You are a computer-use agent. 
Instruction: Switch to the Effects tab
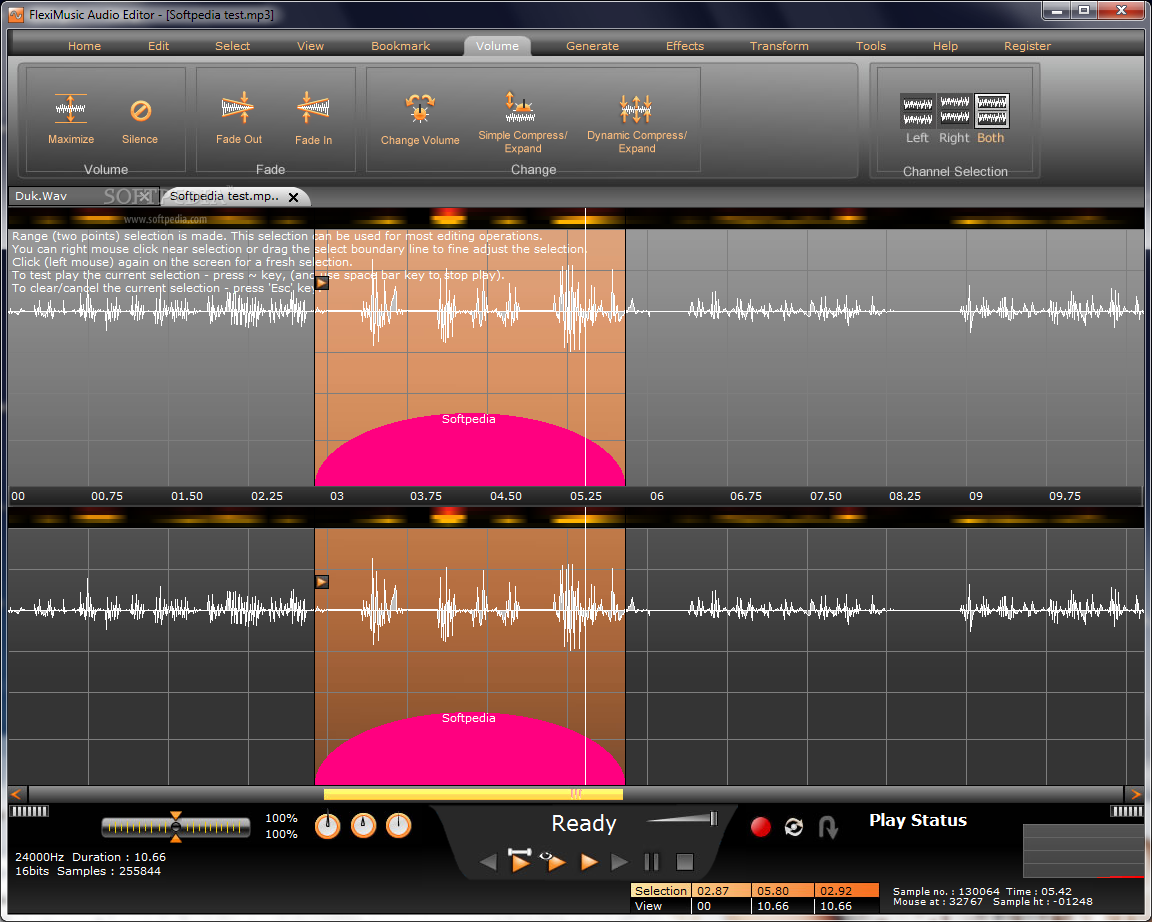pos(685,46)
